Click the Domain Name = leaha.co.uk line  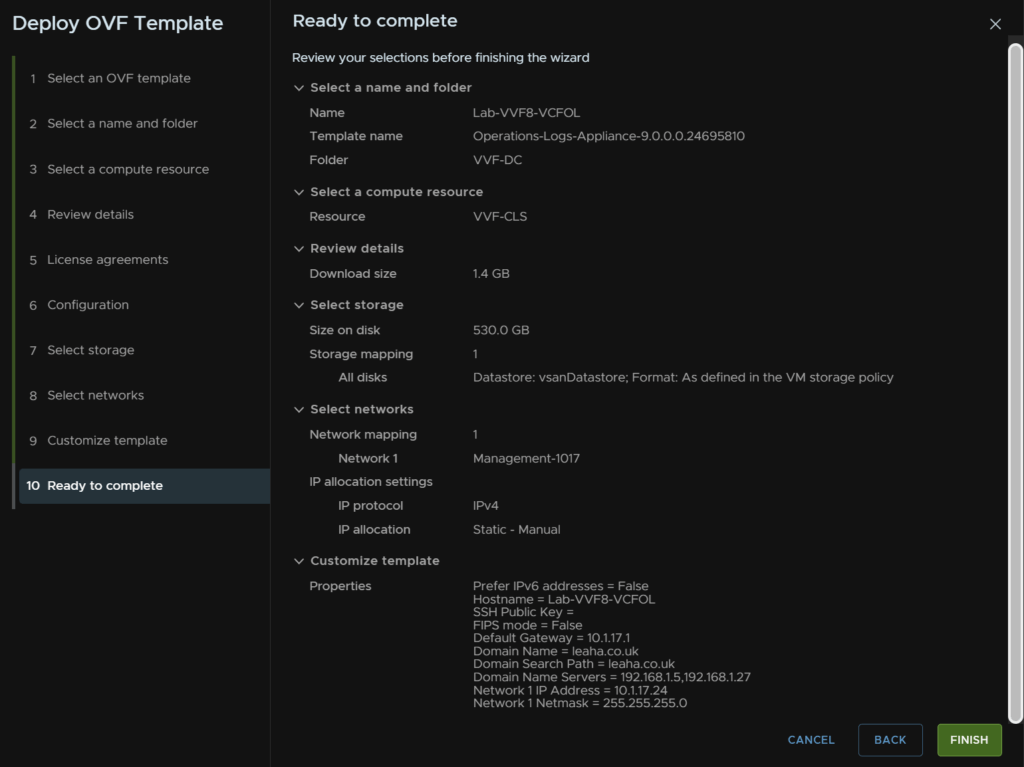click(556, 651)
